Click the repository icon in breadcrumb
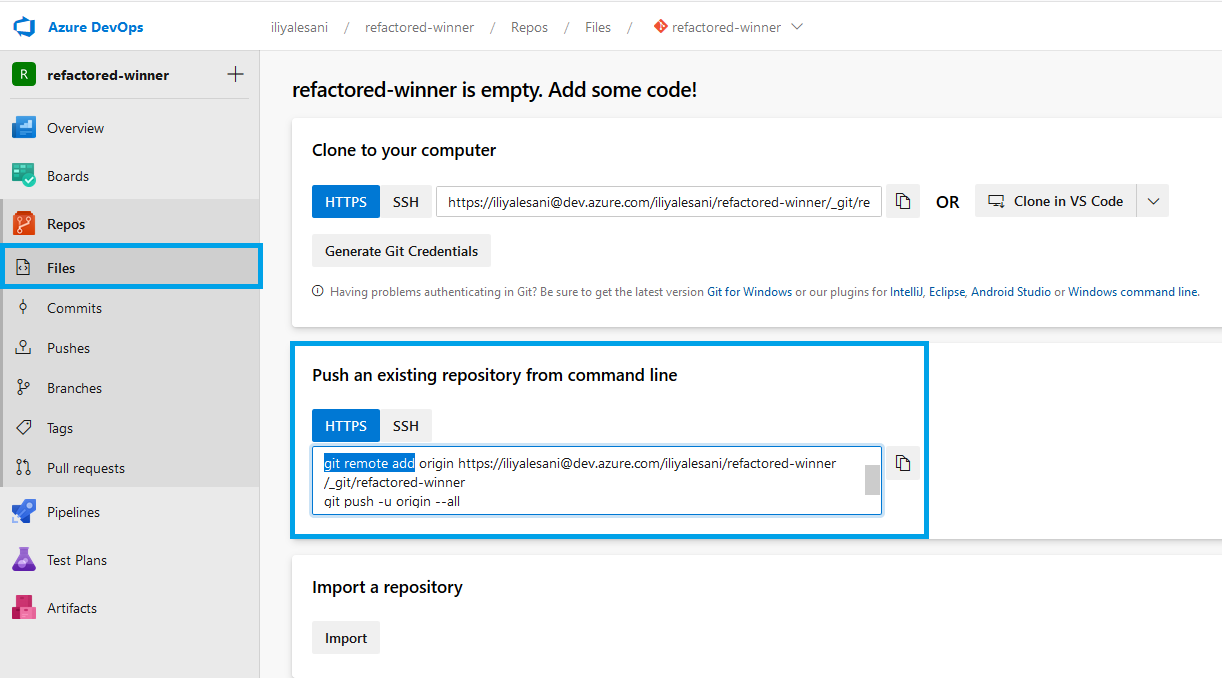Screen dimensions: 1222x678 pos(660,27)
